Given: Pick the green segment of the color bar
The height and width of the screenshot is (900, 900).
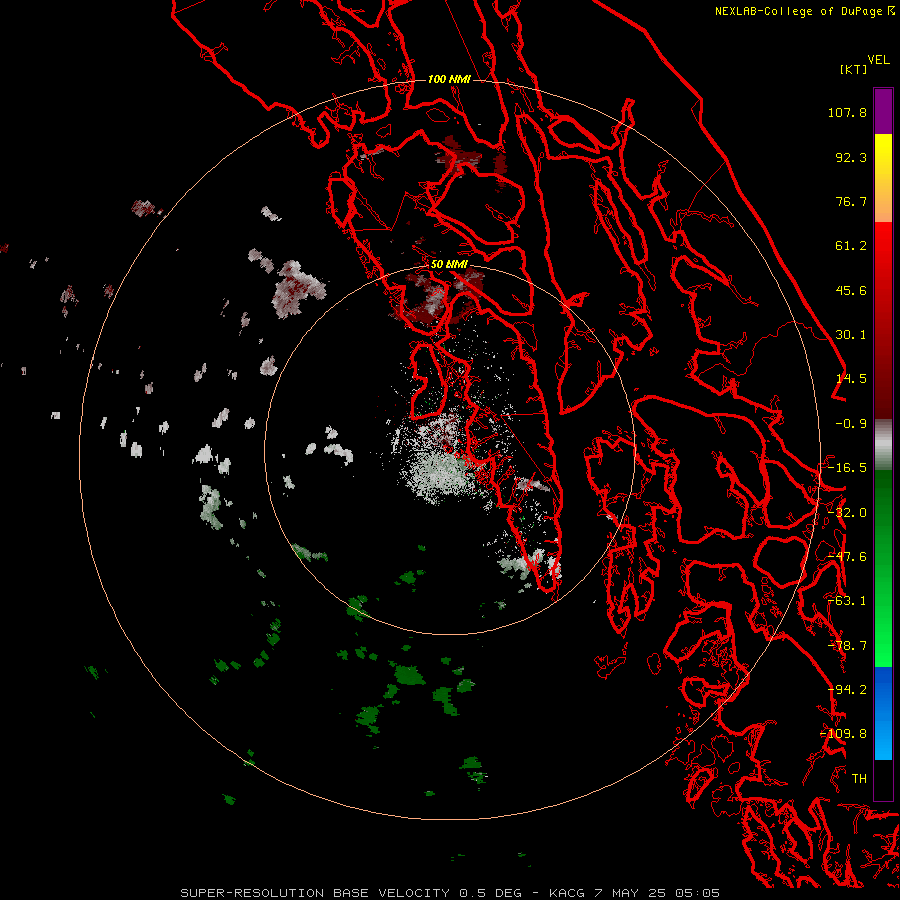Looking at the screenshot, I should 883,568.
